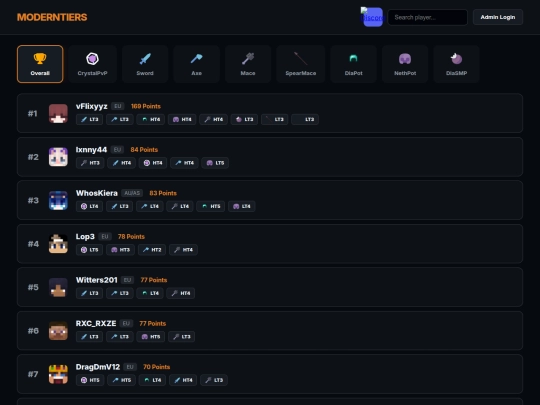540x405 pixels.
Task: Switch to the SpearMace tab
Action: point(301,64)
